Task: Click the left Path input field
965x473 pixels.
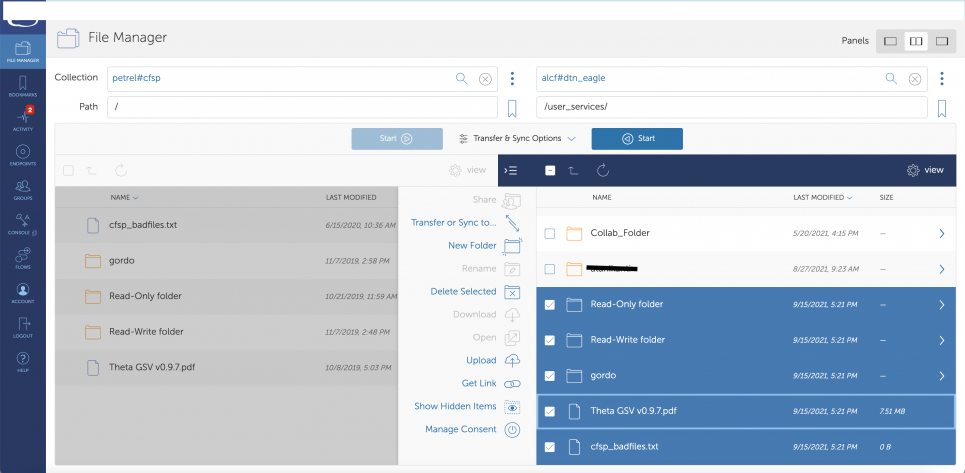Action: tap(303, 107)
